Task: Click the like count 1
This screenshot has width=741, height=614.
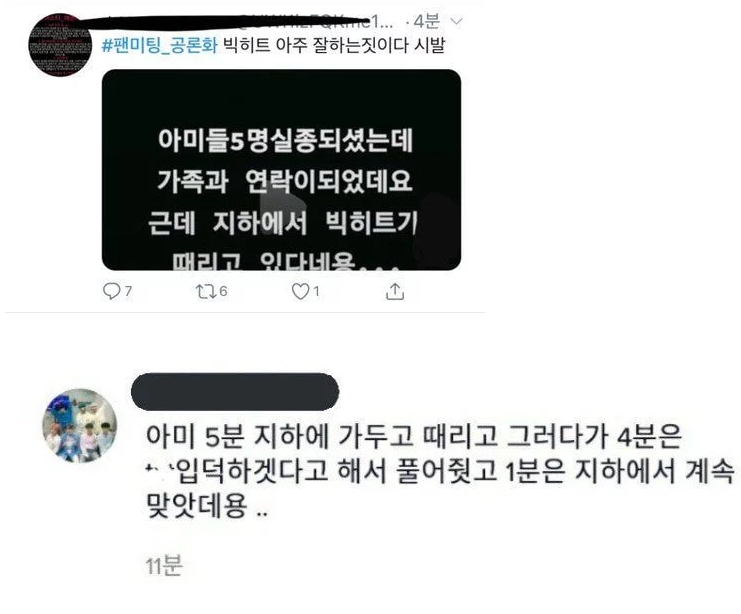Action: pyautogui.click(x=316, y=292)
